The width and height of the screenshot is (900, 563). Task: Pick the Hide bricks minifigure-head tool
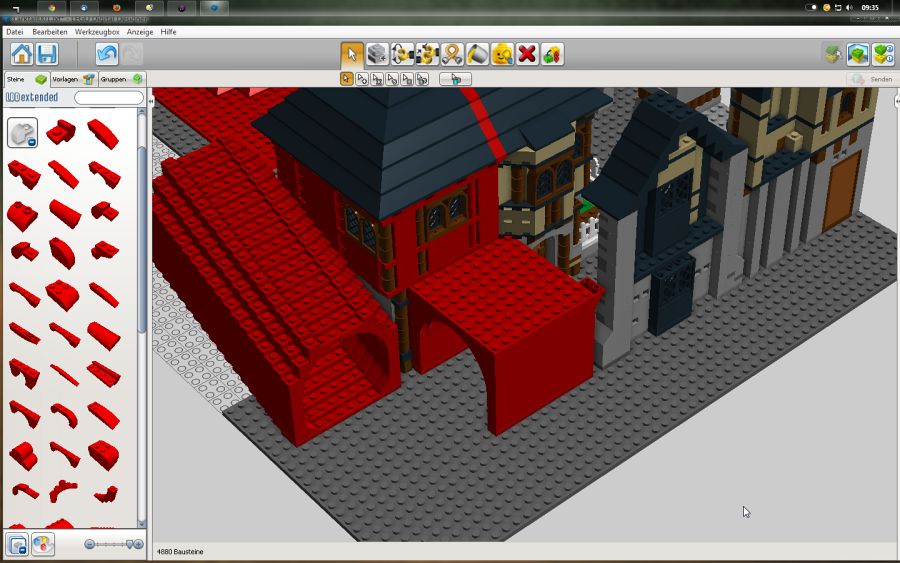pos(502,54)
